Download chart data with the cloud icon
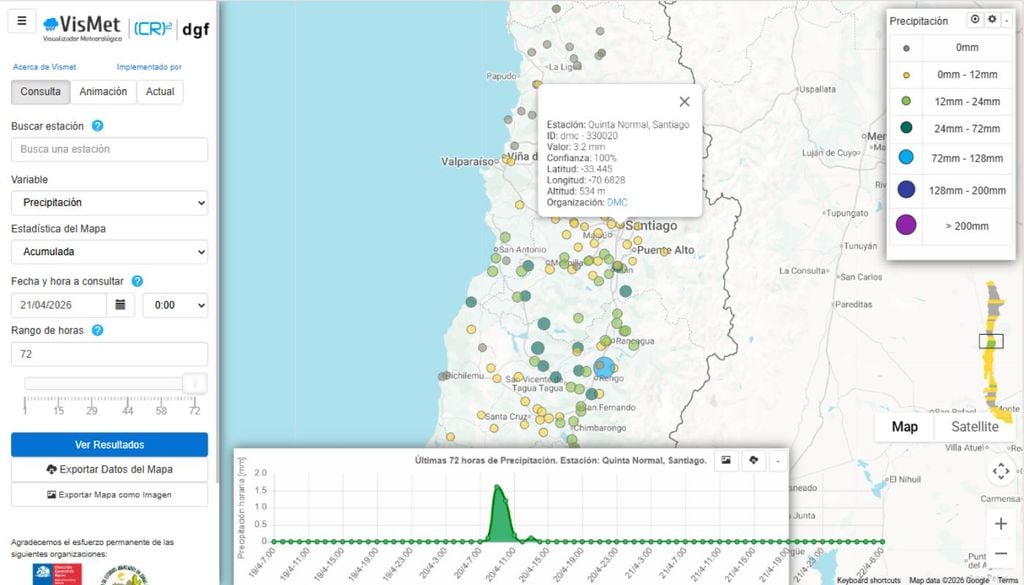The height and width of the screenshot is (585, 1024). 753,460
